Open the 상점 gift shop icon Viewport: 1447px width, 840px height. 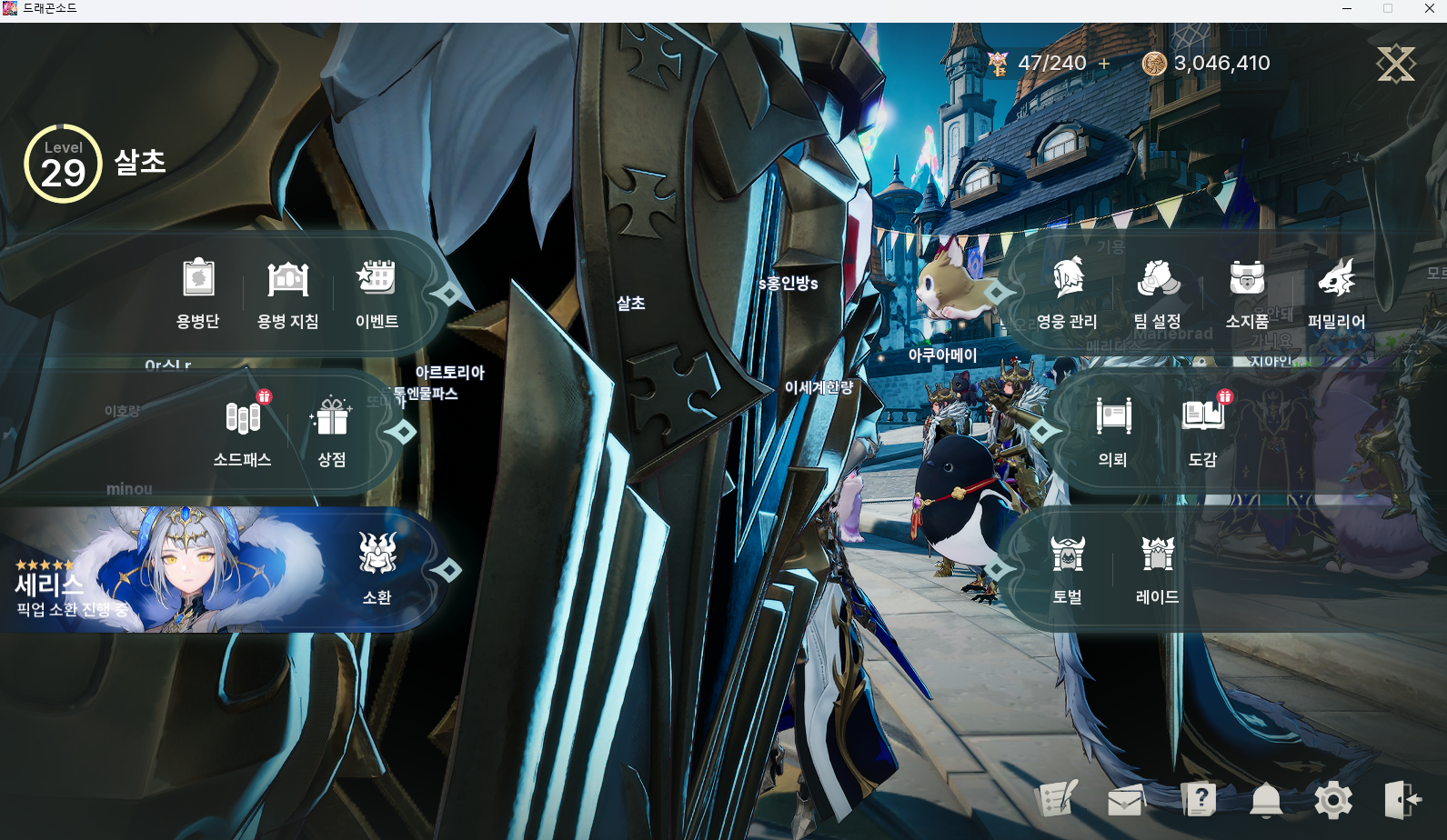coord(332,418)
